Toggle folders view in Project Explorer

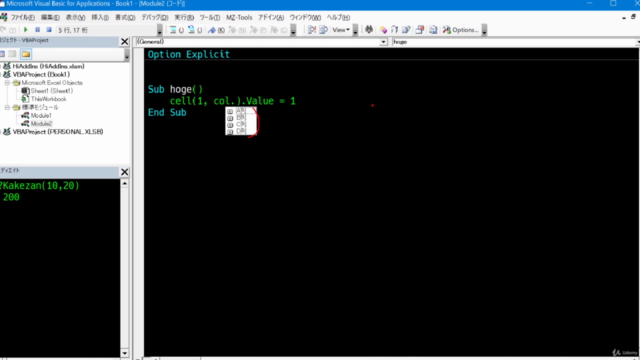[x=26, y=54]
